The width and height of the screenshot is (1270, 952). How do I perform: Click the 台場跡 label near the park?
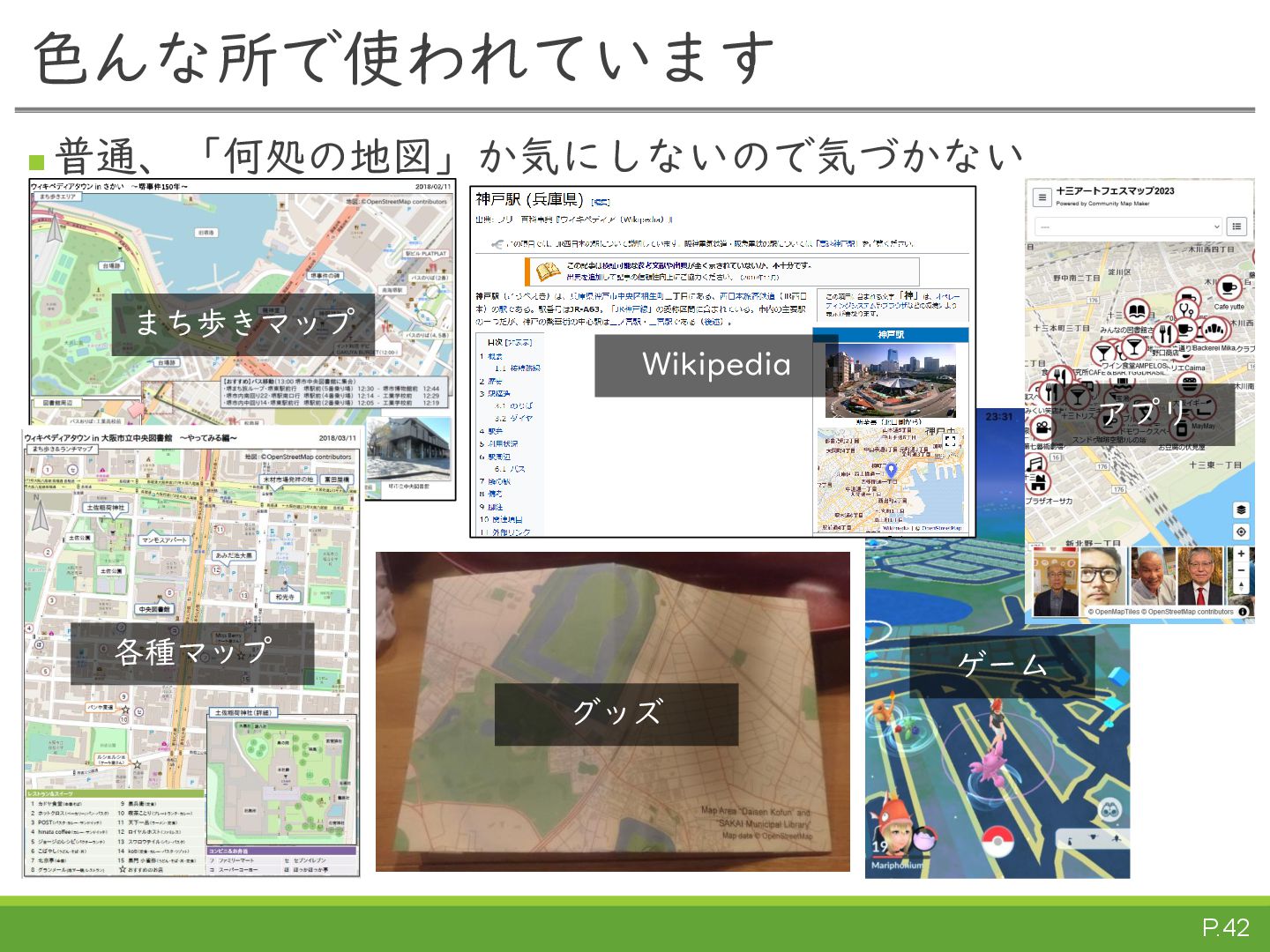[x=111, y=265]
